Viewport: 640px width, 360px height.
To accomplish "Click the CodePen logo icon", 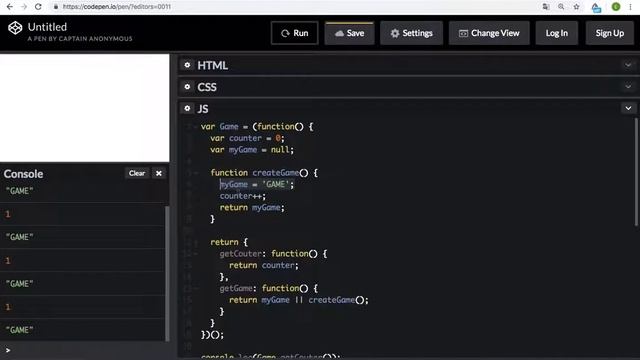I will pos(15,28).
